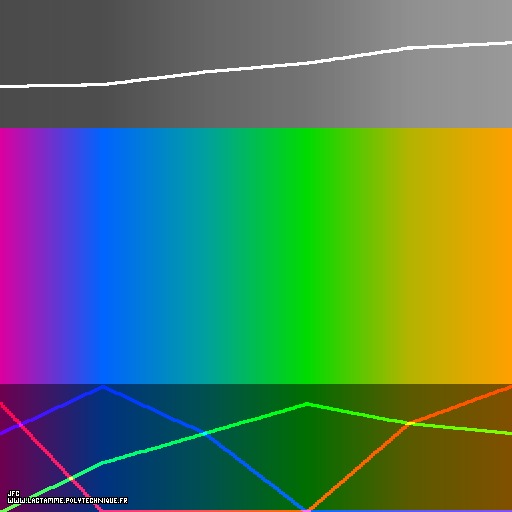The height and width of the screenshot is (512, 512).
Task: Pick the crossing of blue and green curves
Action: (x=204, y=433)
